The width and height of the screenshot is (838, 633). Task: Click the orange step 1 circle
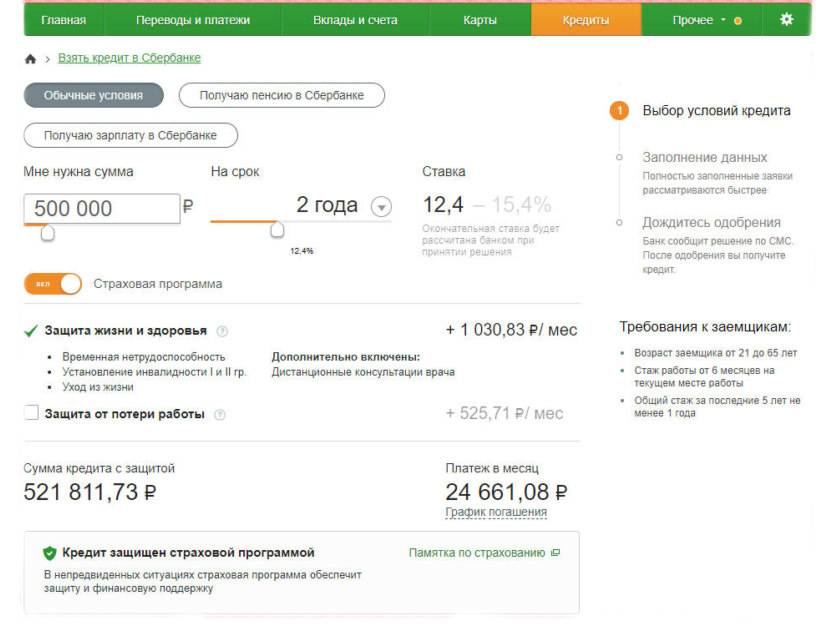tap(619, 111)
